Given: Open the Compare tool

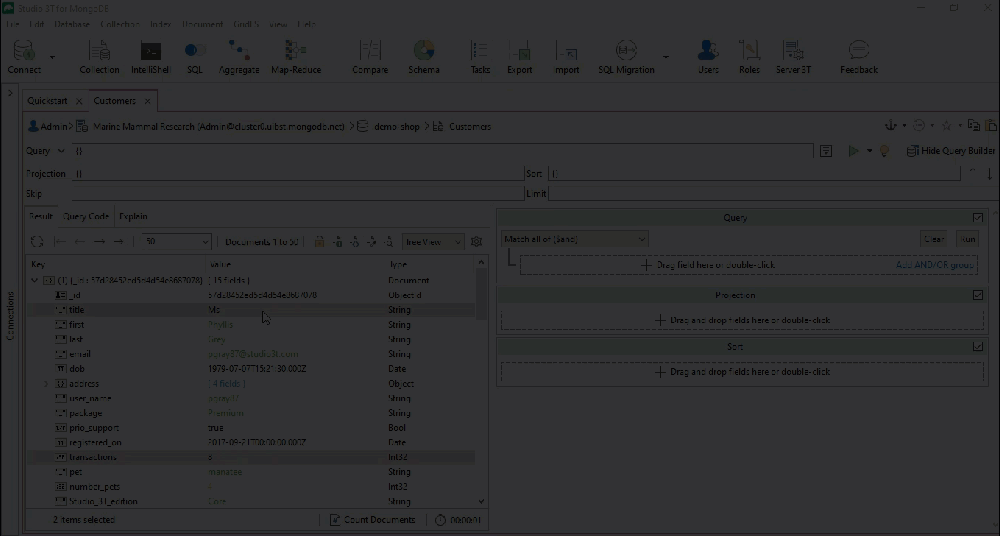Looking at the screenshot, I should (370, 57).
